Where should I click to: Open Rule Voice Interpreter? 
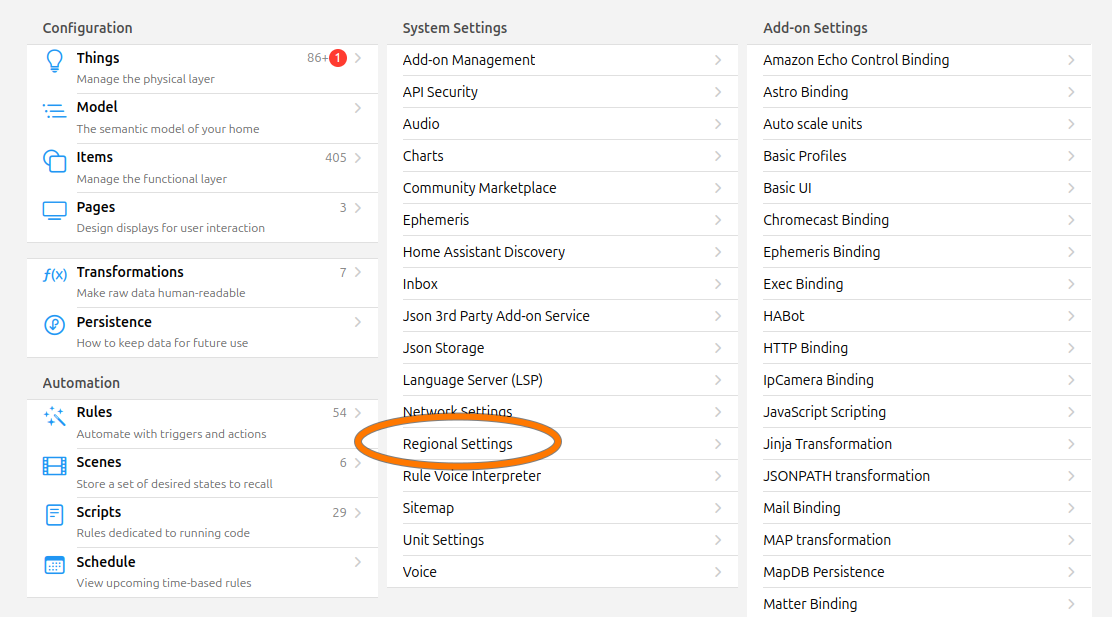coord(562,476)
